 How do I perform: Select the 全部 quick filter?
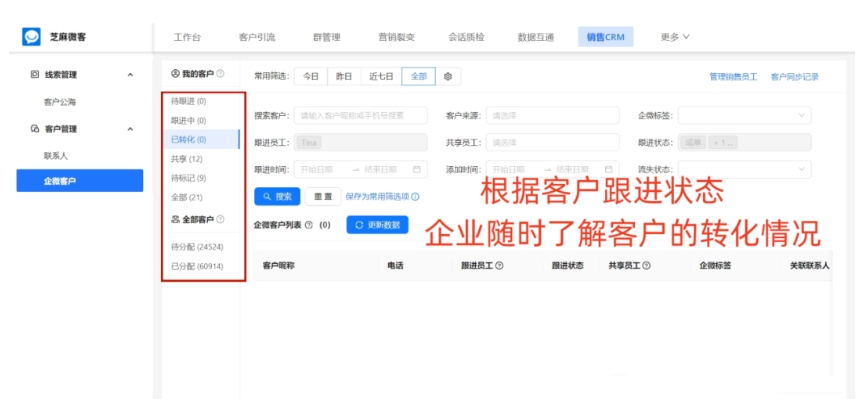point(419,77)
